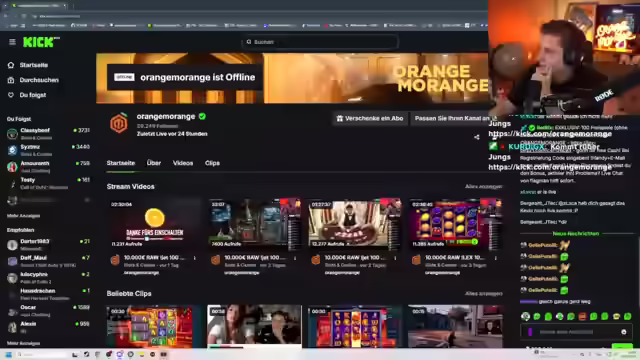The width and height of the screenshot is (640, 360).
Task: Open the emoji picker in chat input
Action: (624, 332)
